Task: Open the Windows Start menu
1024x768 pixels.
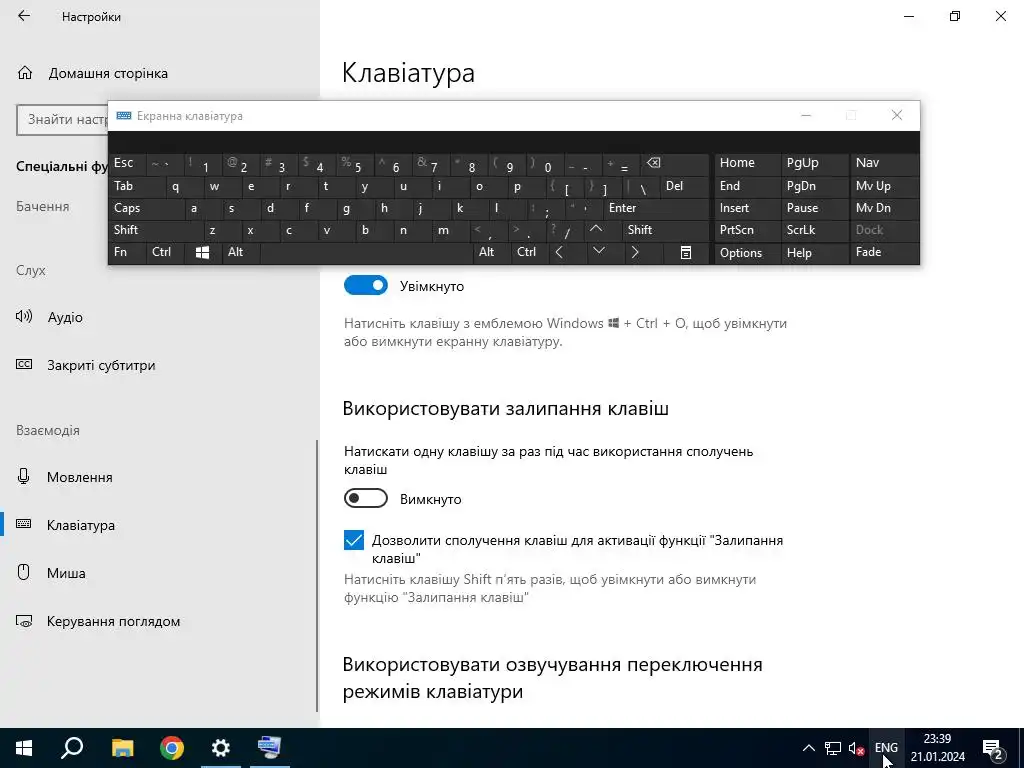Action: click(x=24, y=748)
